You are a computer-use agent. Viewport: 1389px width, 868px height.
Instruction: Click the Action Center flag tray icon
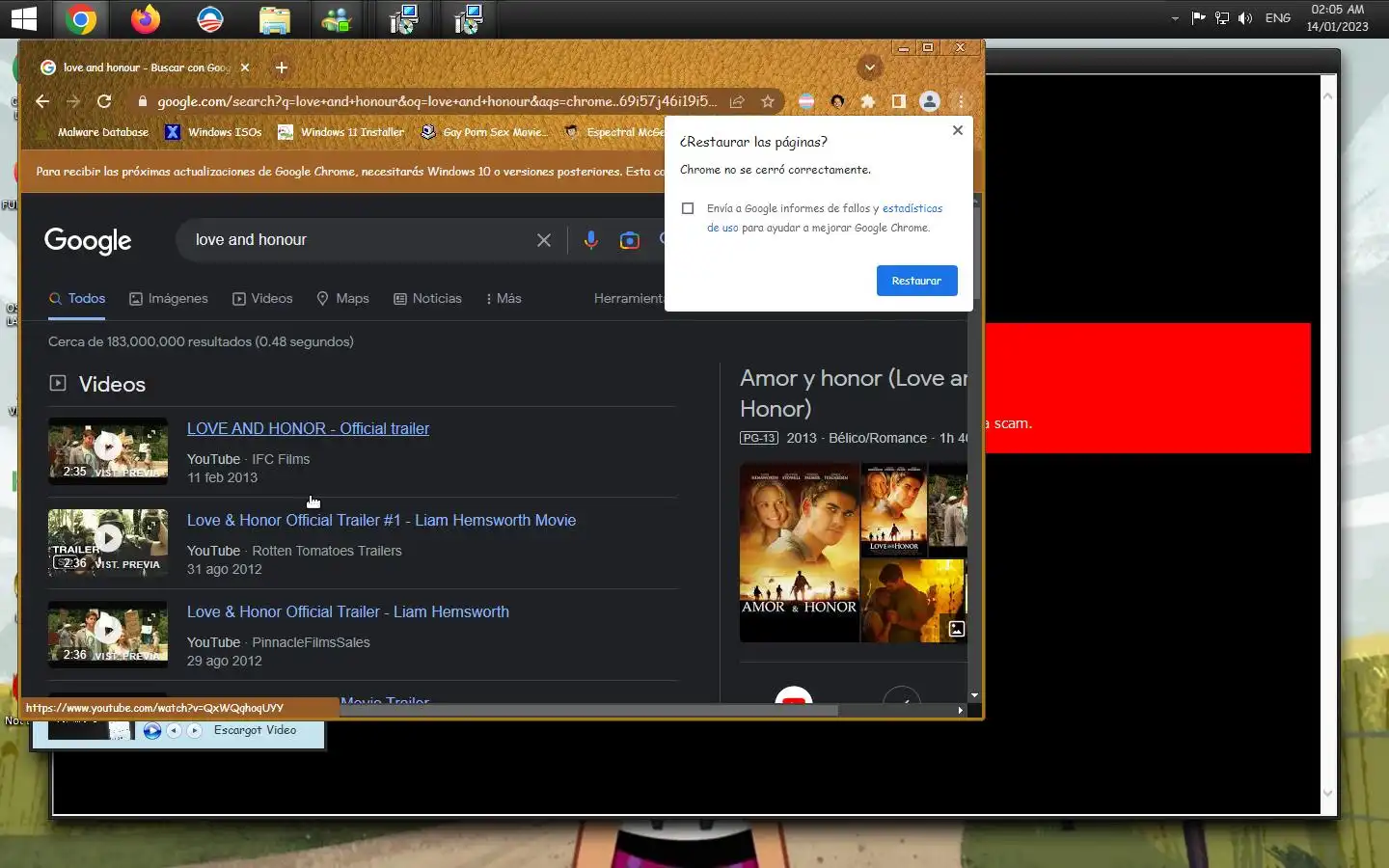[x=1199, y=18]
